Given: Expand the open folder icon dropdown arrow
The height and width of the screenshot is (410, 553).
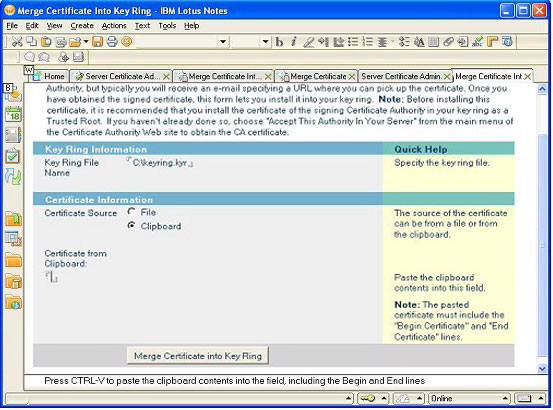Looking at the screenshot, I should tap(86, 42).
